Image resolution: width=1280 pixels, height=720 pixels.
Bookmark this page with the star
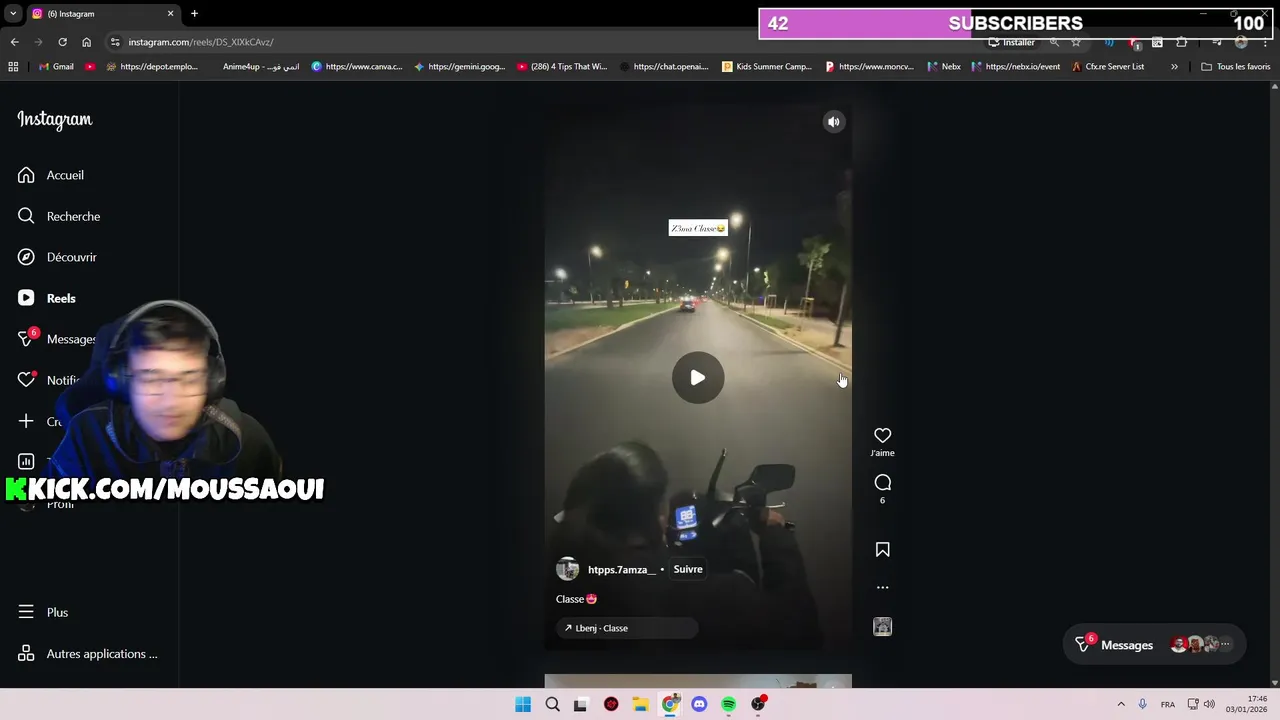tap(1076, 42)
